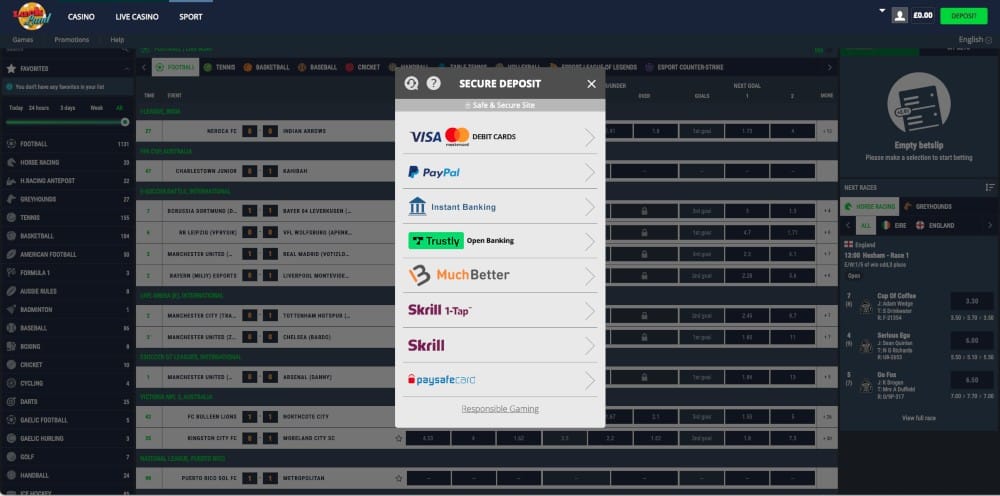The width and height of the screenshot is (1000, 496).
Task: Expand the account dropdown arrow near balance
Action: (x=883, y=11)
